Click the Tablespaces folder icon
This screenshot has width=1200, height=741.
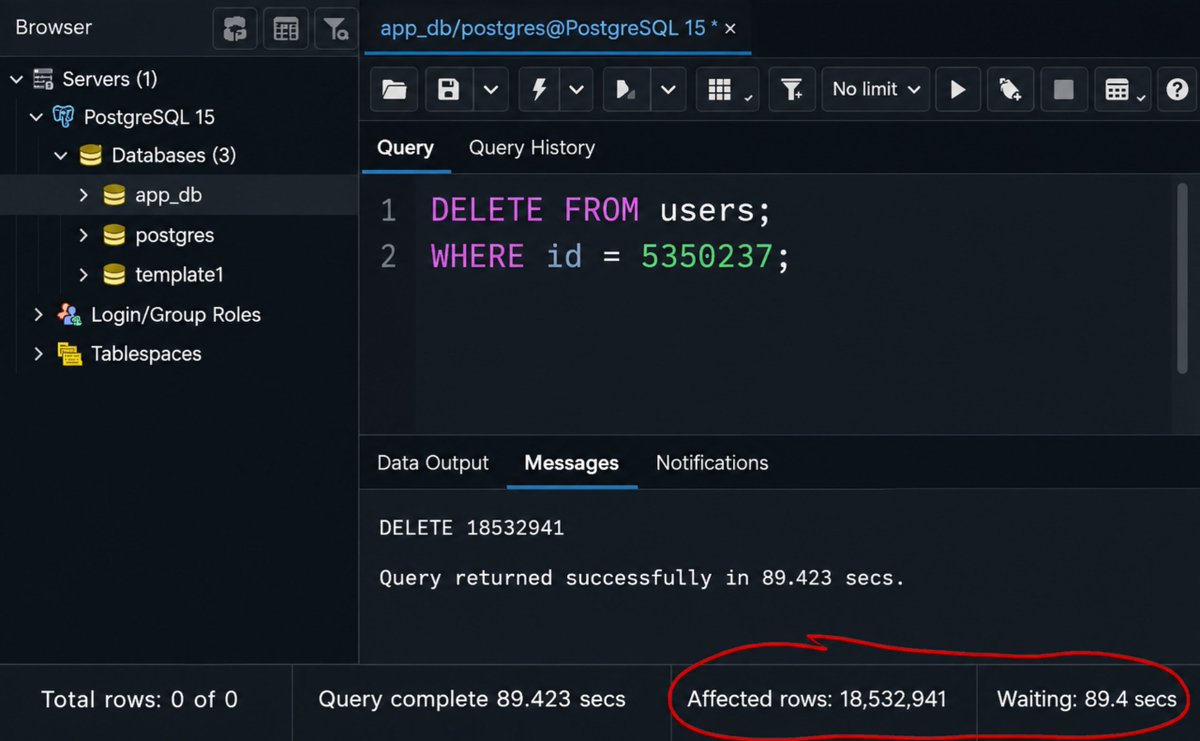69,354
